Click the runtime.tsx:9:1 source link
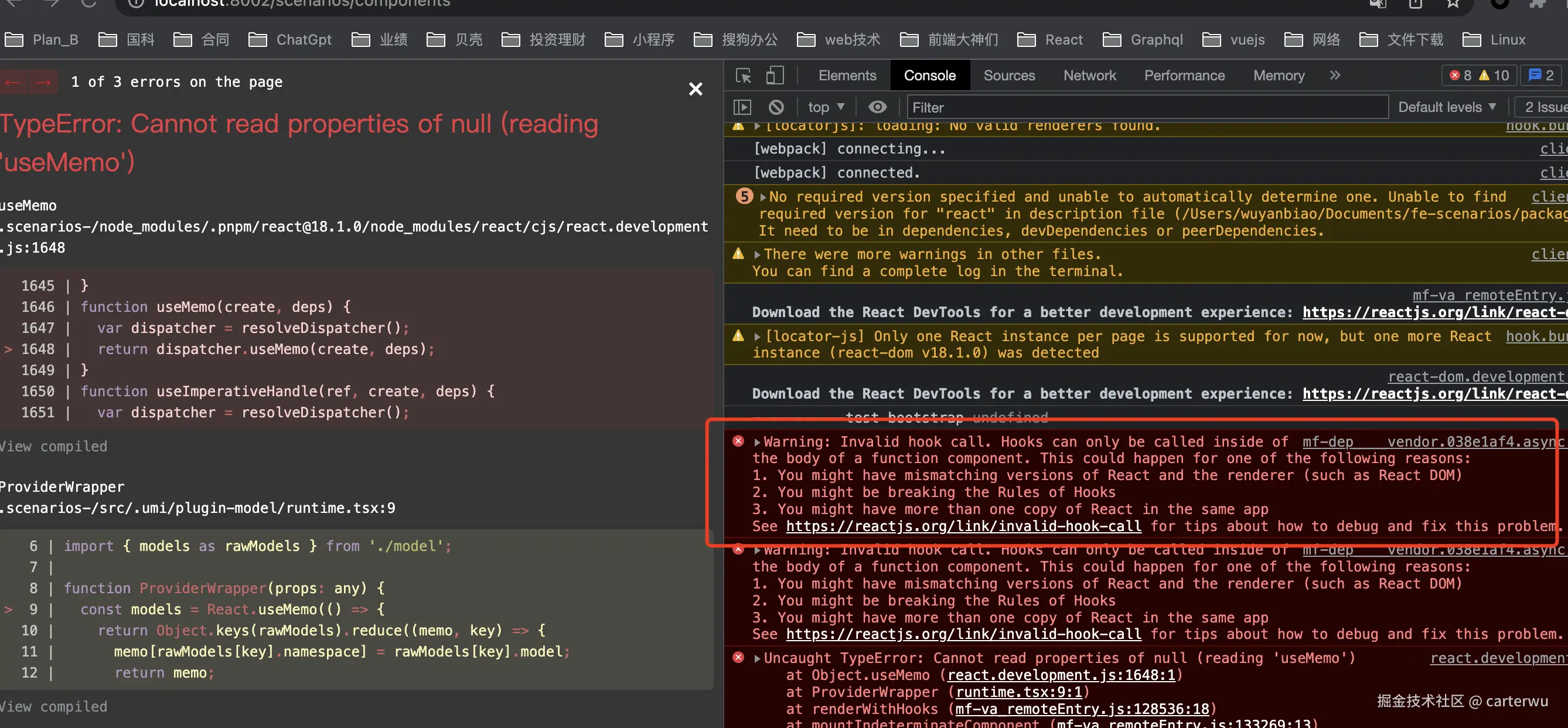 pos(1018,692)
